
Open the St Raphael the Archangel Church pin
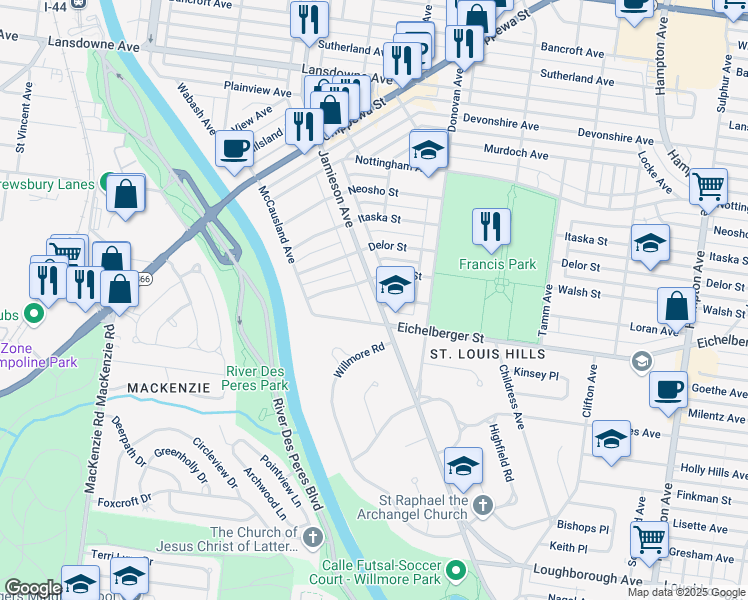tap(483, 505)
